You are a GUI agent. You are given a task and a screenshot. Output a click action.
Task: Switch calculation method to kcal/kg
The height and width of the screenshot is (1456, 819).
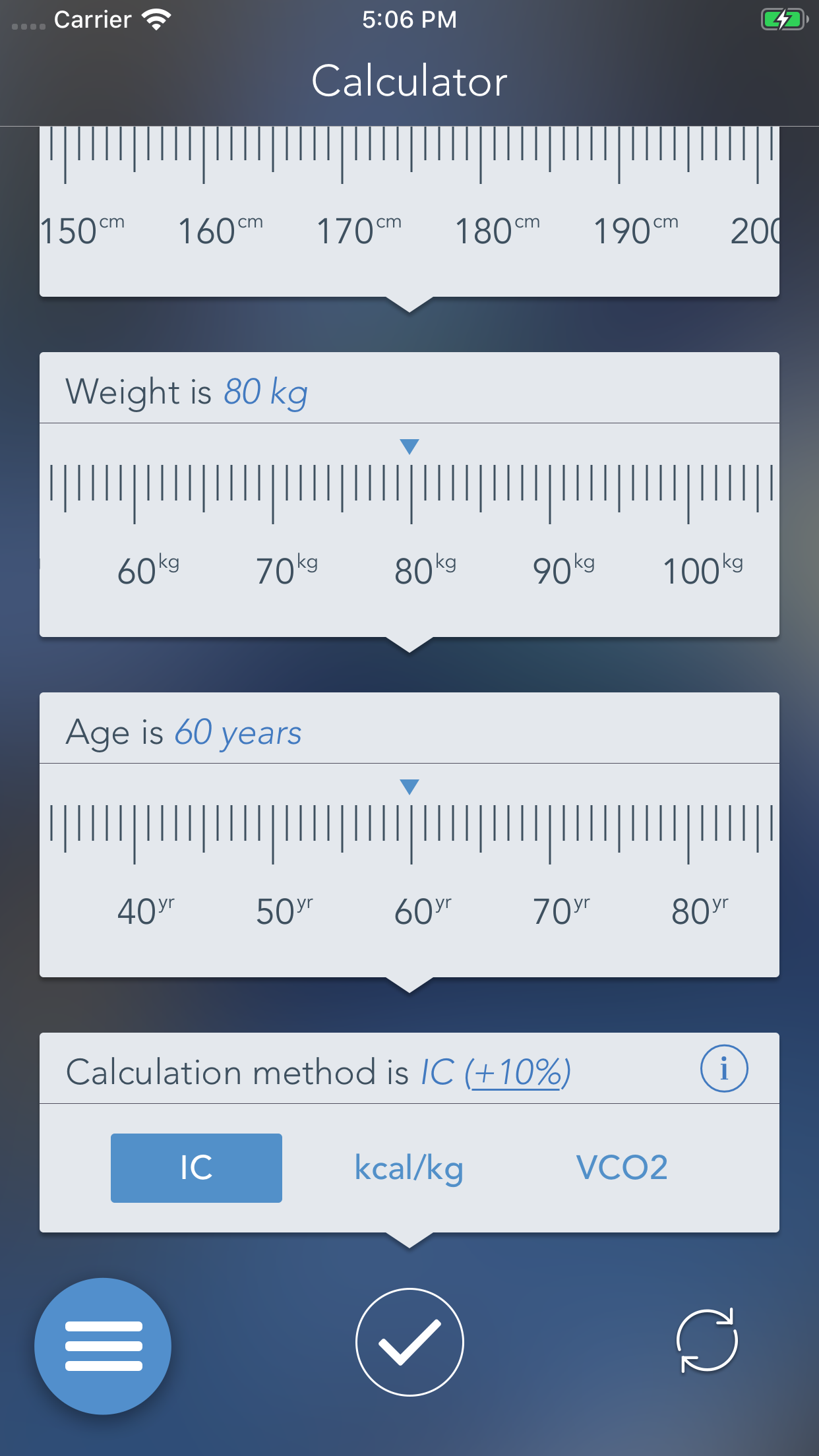pyautogui.click(x=409, y=1168)
